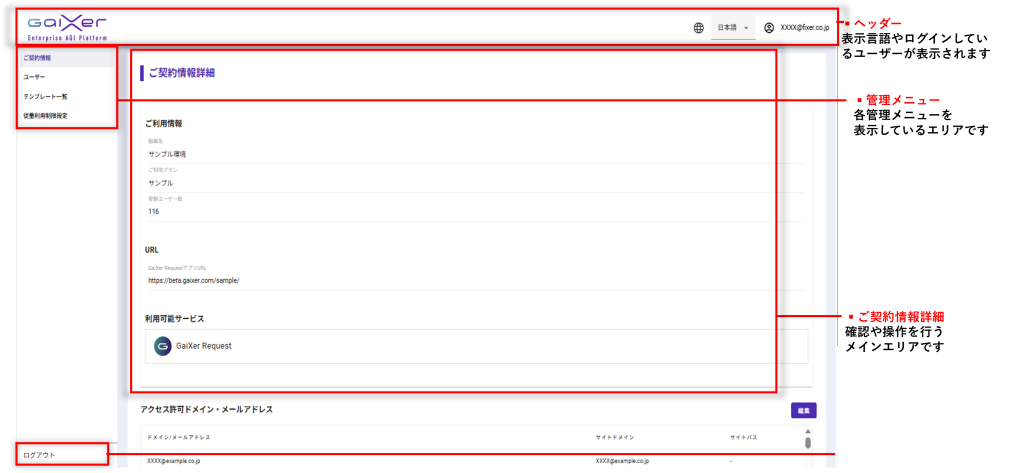Click the サイトドメイン column header
Screen dimensions: 1024x473
tap(615, 438)
